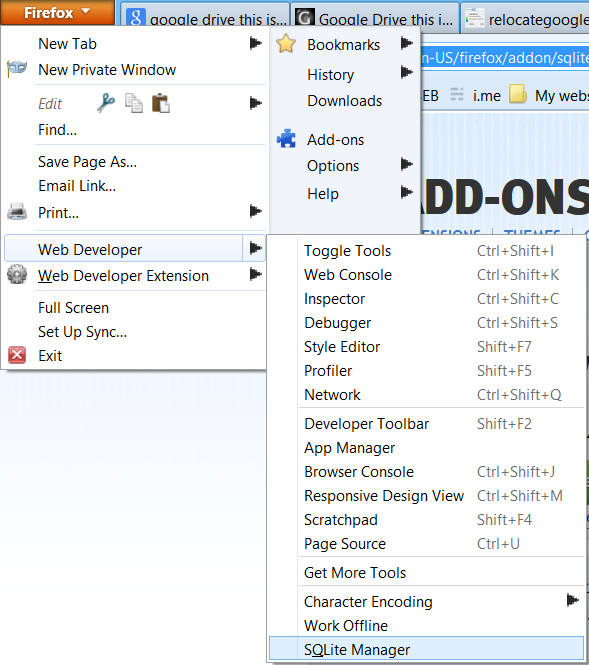This screenshot has width=589, height=665.
Task: Expand the Character Encoding submenu arrow
Action: [573, 600]
